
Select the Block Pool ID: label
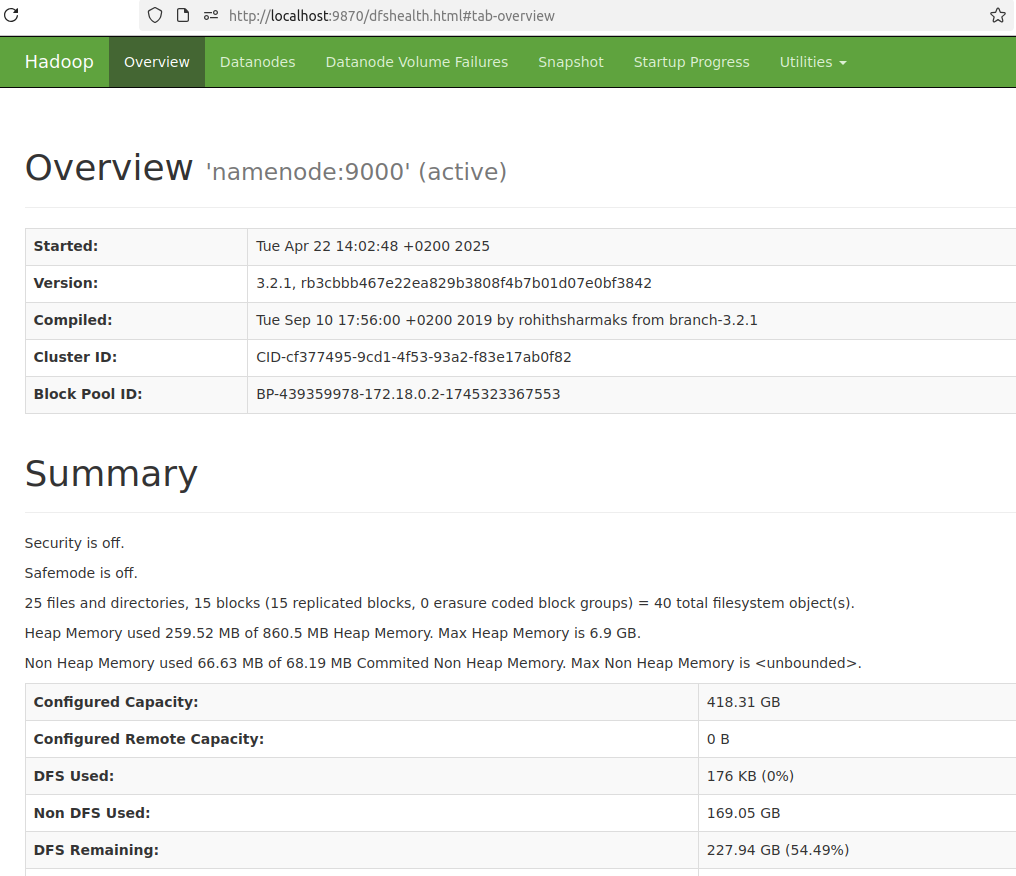(x=87, y=394)
